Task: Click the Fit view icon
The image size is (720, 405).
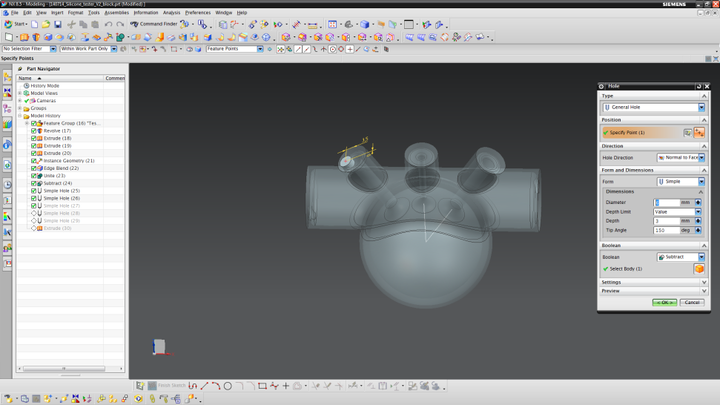Action: point(332,24)
